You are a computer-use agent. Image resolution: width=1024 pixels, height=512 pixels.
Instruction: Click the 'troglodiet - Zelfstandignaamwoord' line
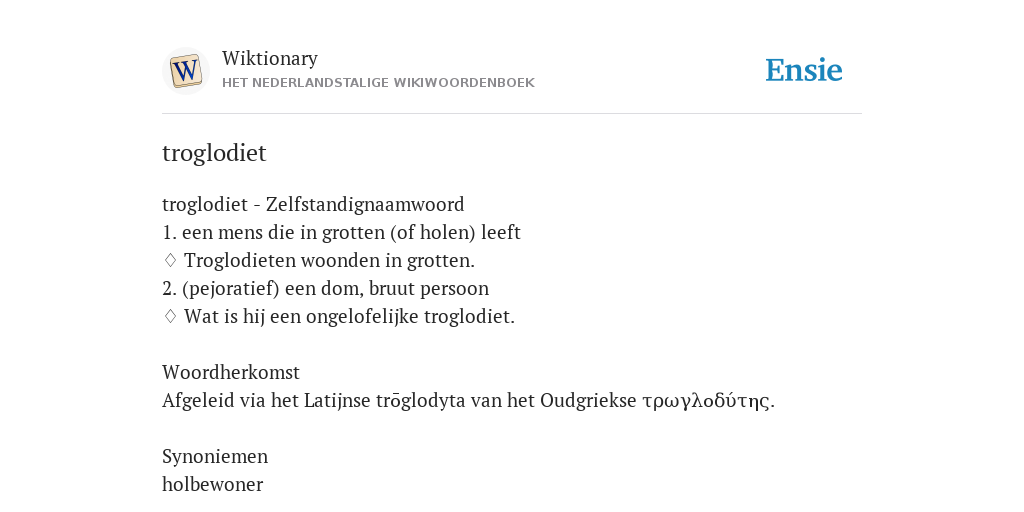(313, 204)
